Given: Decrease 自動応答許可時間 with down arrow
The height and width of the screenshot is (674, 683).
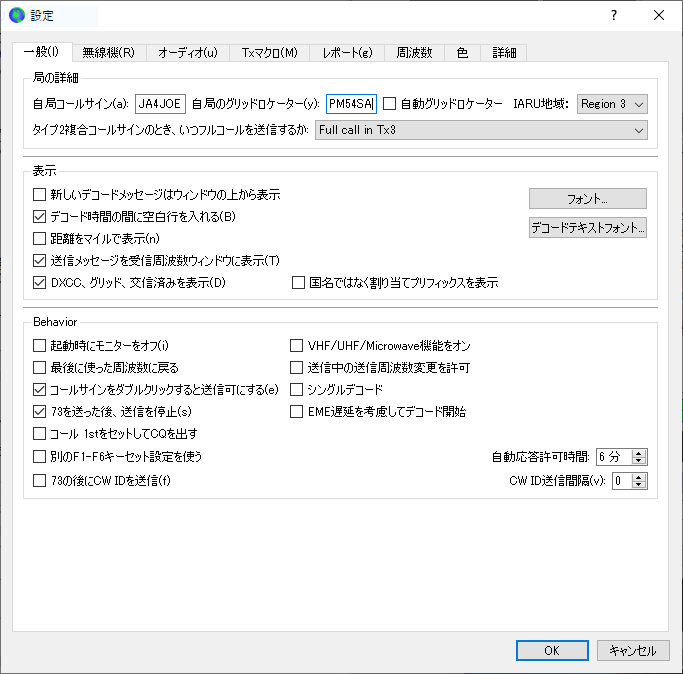Looking at the screenshot, I should [x=639, y=461].
